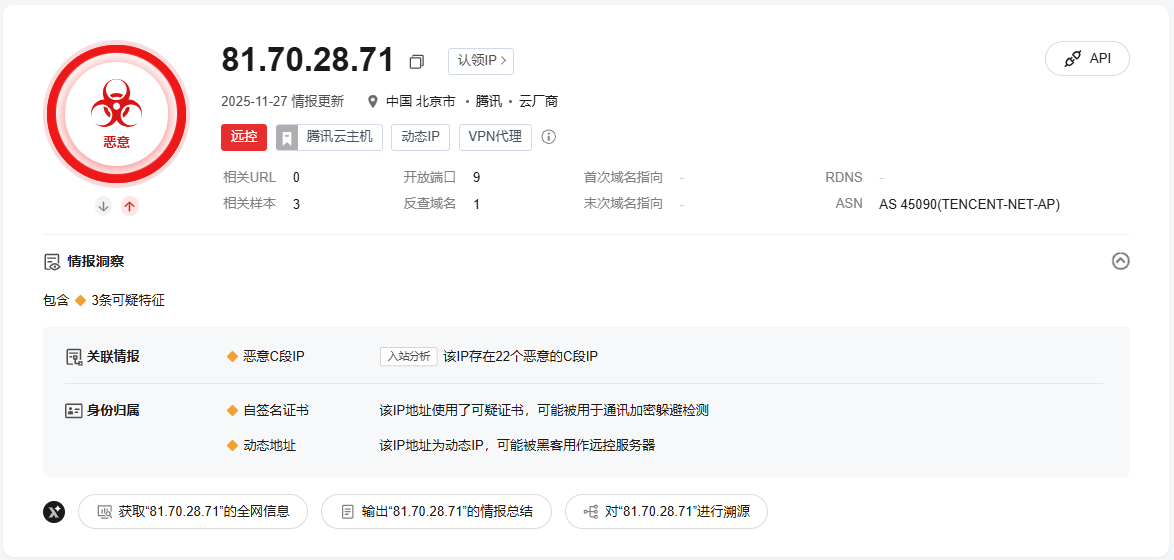
Task: Click the 开放端口 count 9
Action: pos(476,177)
